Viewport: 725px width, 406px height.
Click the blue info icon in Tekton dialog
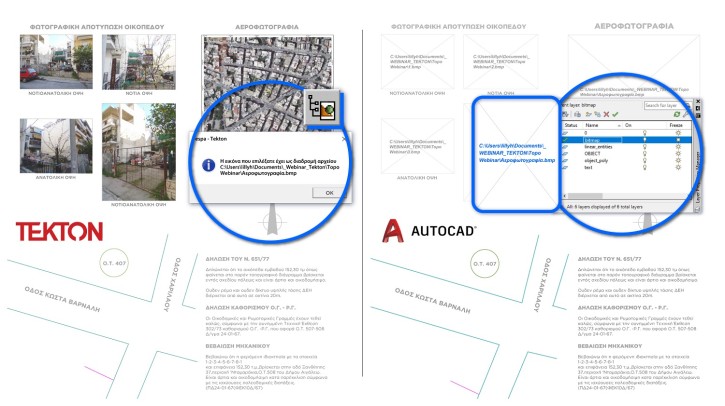(x=209, y=165)
